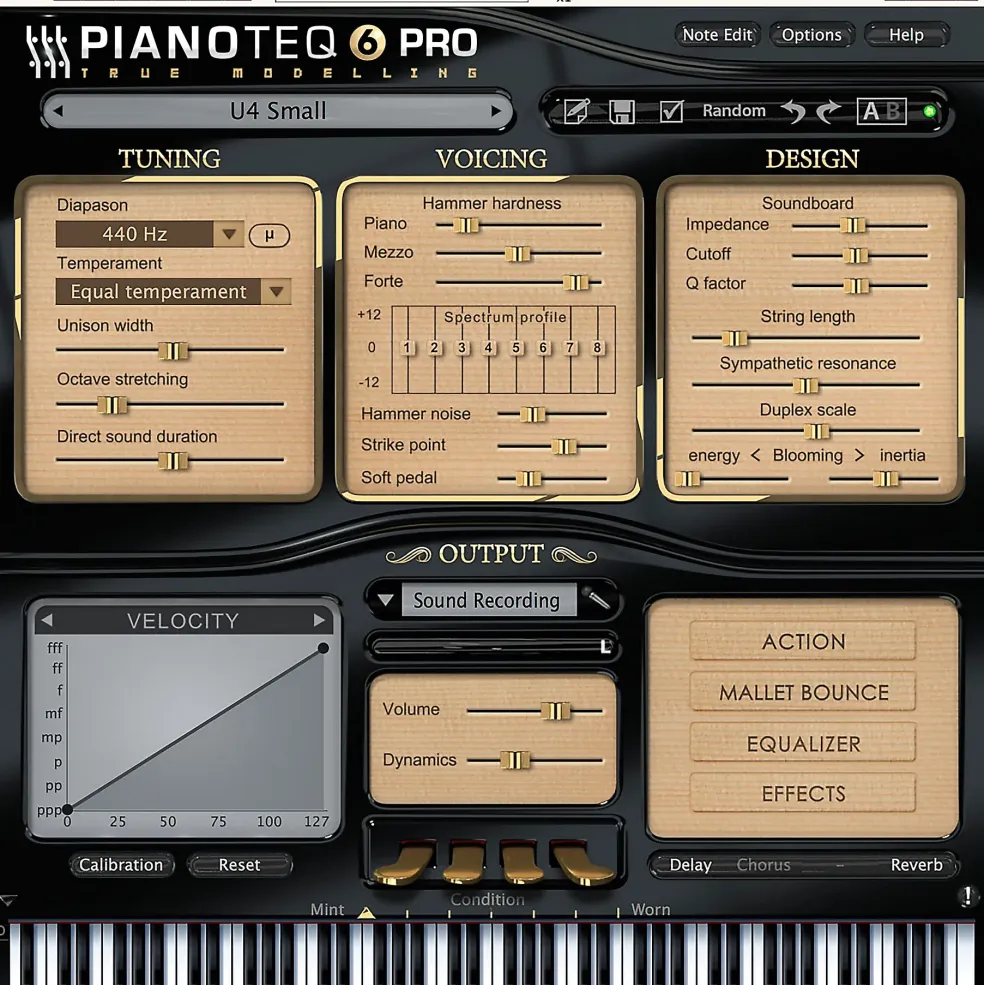Click the Blooming energy slider handle

(687, 479)
